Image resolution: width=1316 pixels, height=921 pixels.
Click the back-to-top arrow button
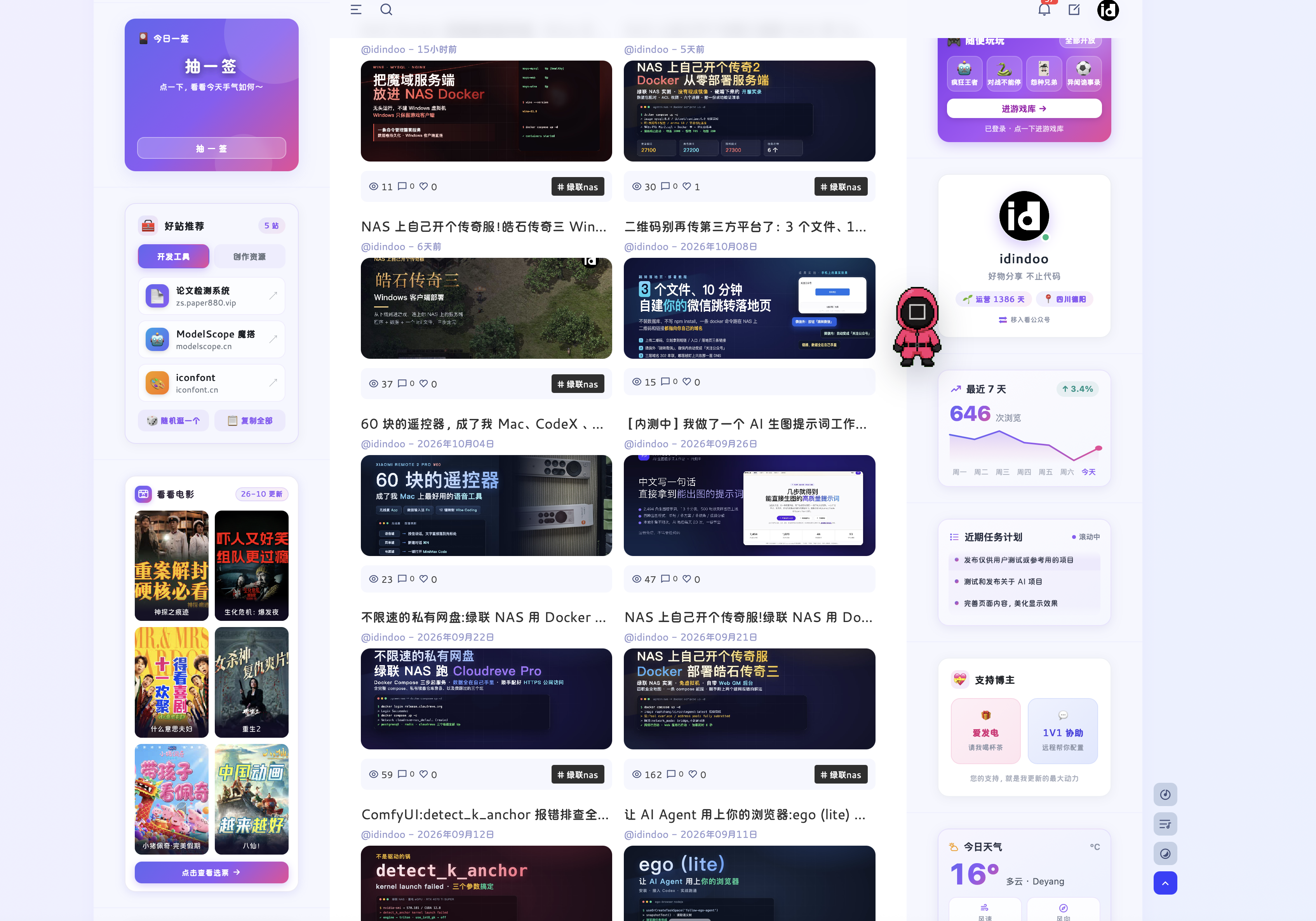(x=1165, y=883)
